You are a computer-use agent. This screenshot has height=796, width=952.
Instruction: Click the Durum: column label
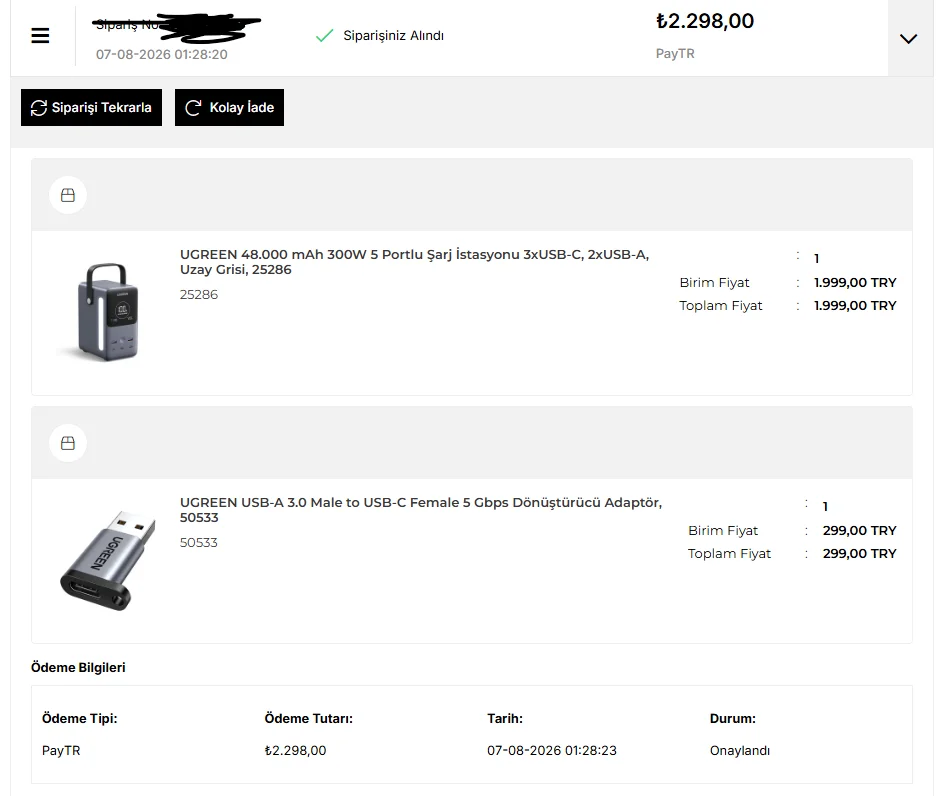point(733,718)
